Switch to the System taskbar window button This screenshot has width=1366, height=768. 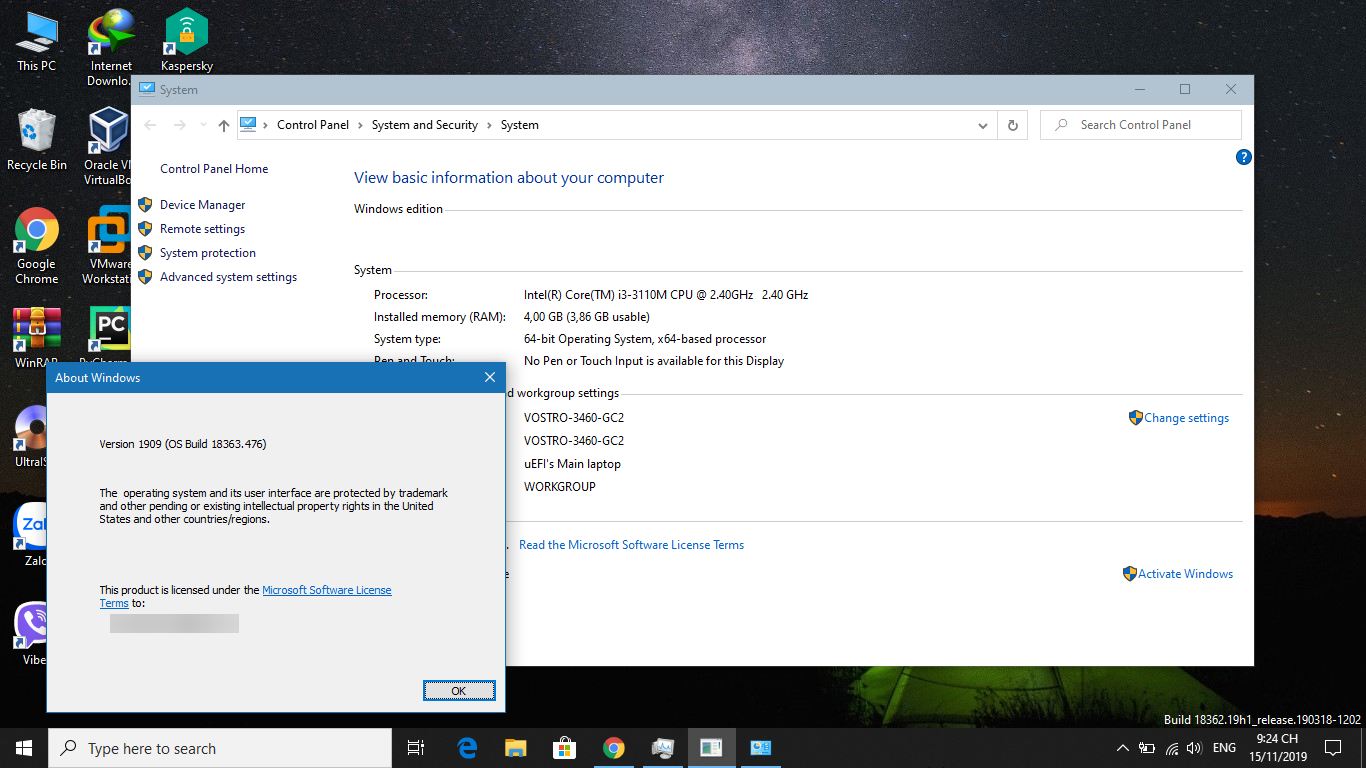point(760,748)
